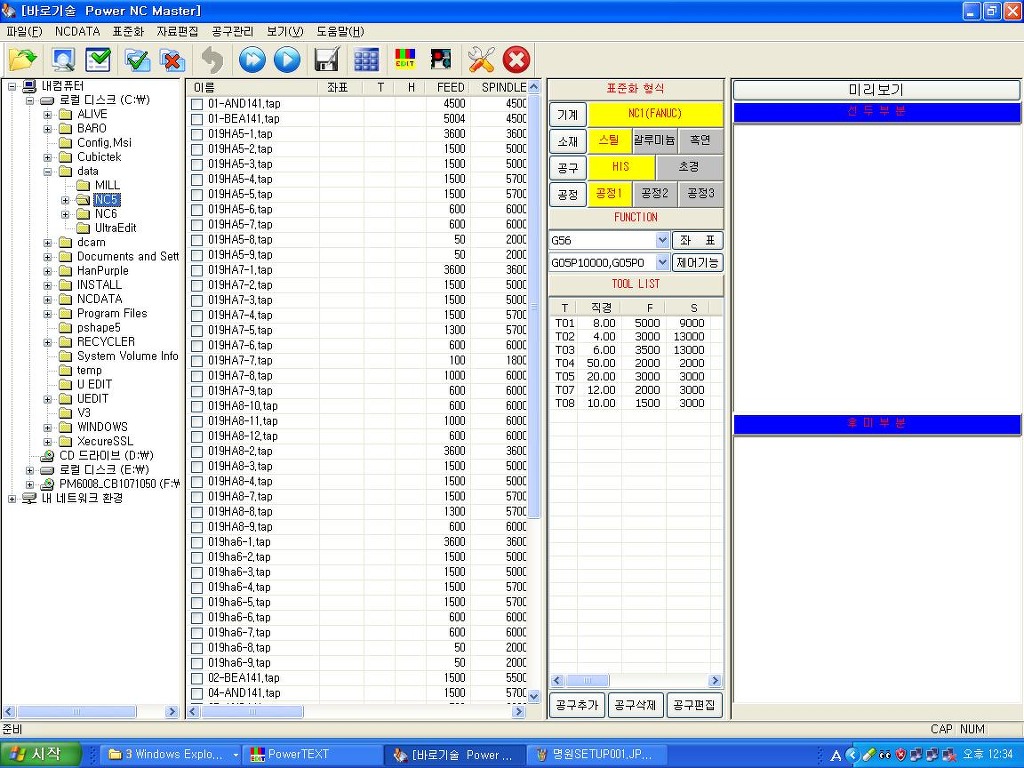Click the 공구추가 button

tap(577, 705)
